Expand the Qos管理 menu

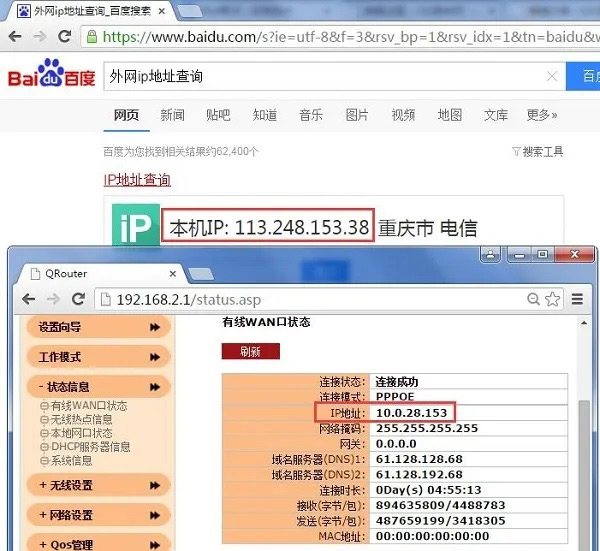[x=99, y=544]
